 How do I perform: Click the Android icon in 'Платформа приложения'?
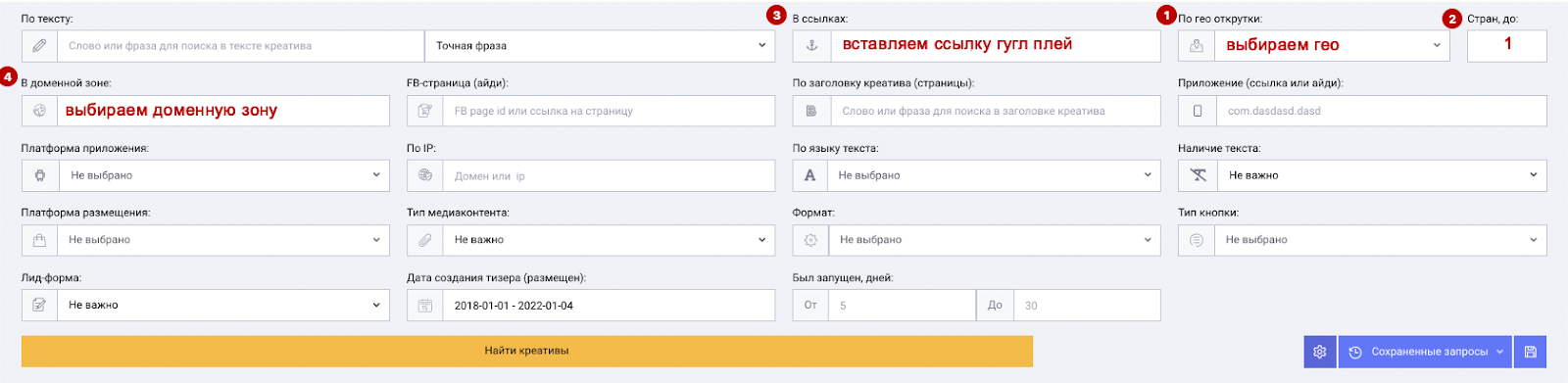pos(39,175)
